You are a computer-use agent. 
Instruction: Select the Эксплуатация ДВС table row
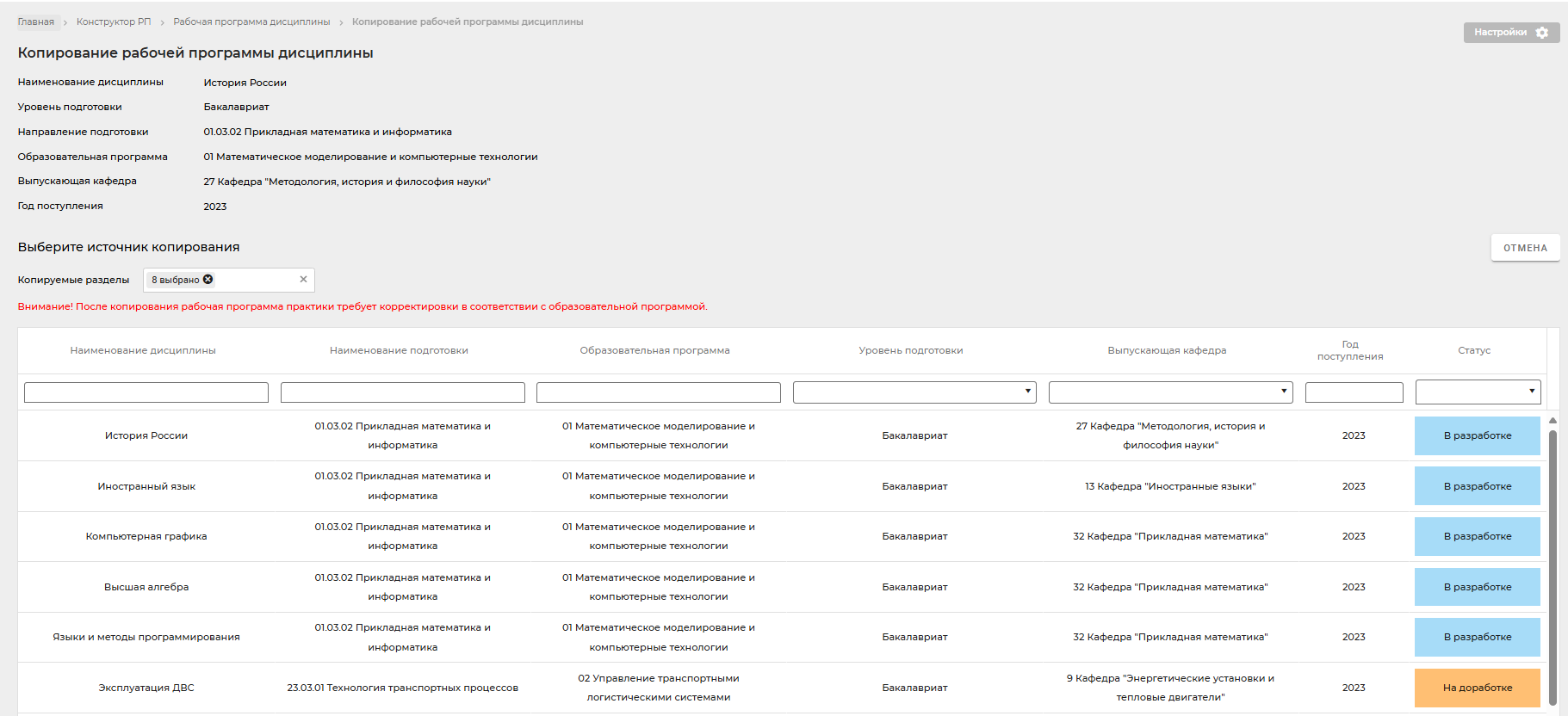click(782, 688)
